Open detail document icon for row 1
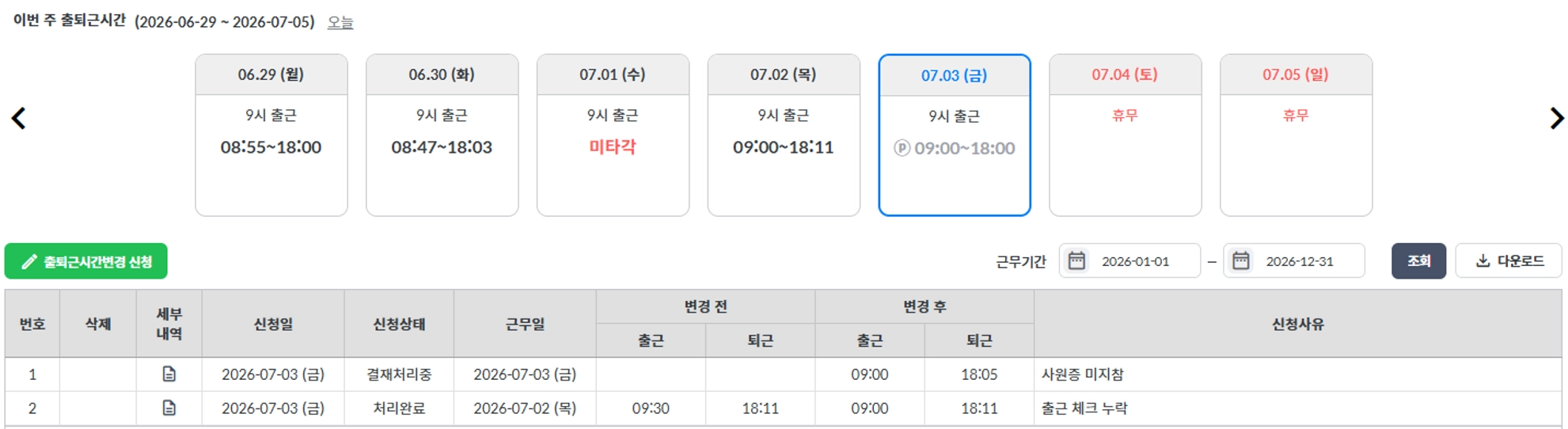 pos(169,374)
